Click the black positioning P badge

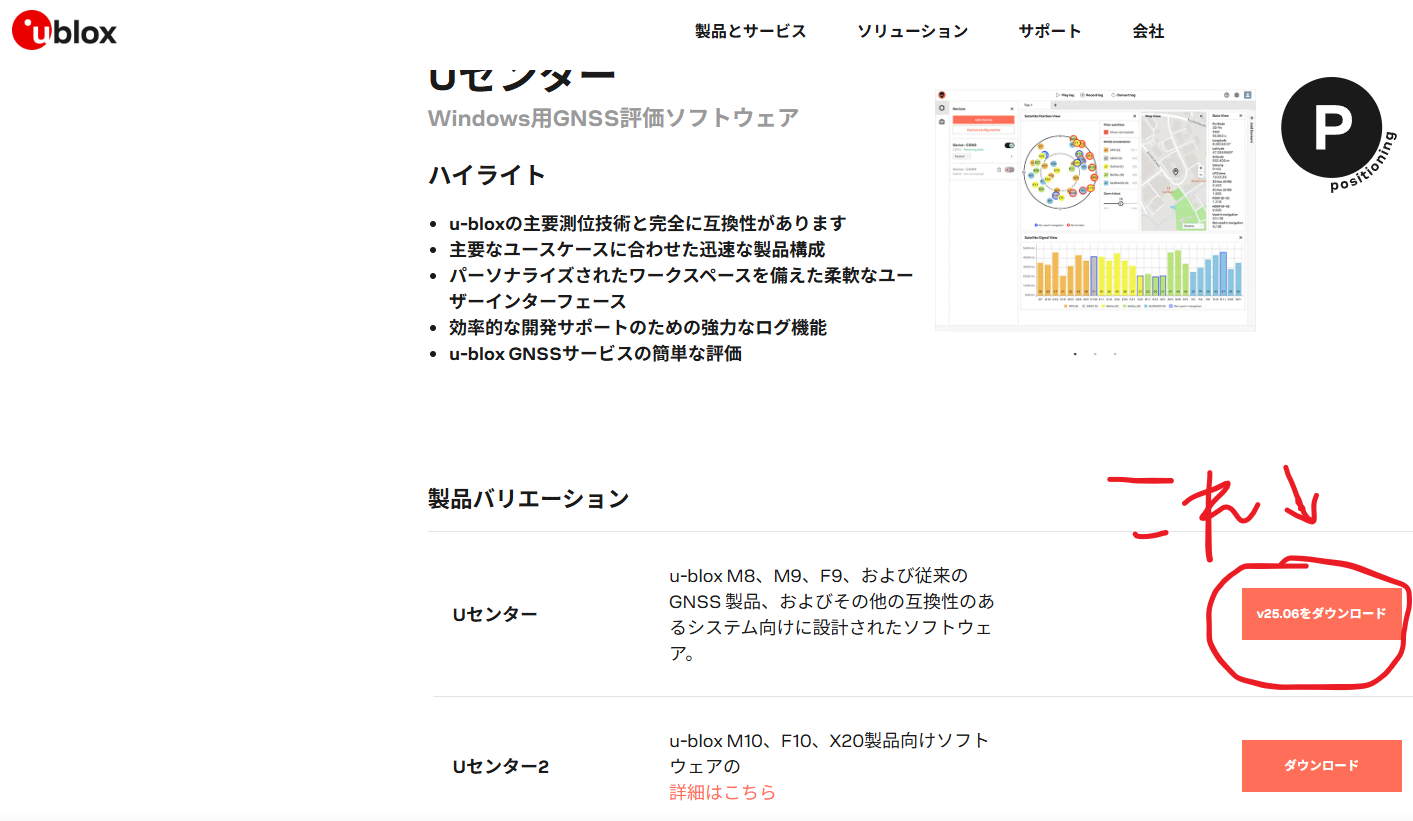point(1331,127)
